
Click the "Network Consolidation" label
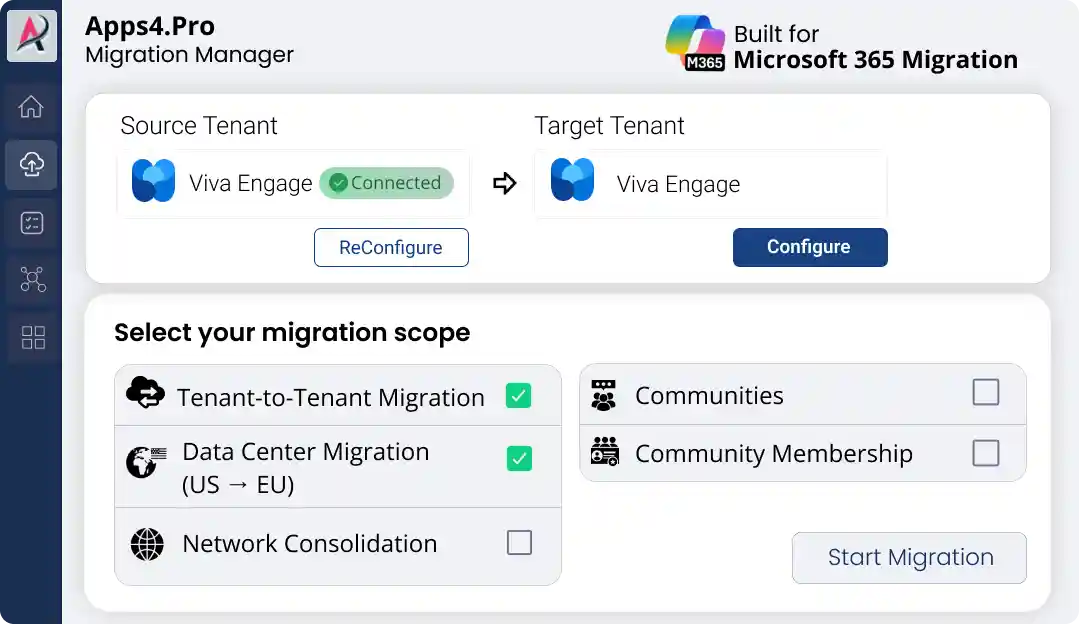(x=310, y=544)
